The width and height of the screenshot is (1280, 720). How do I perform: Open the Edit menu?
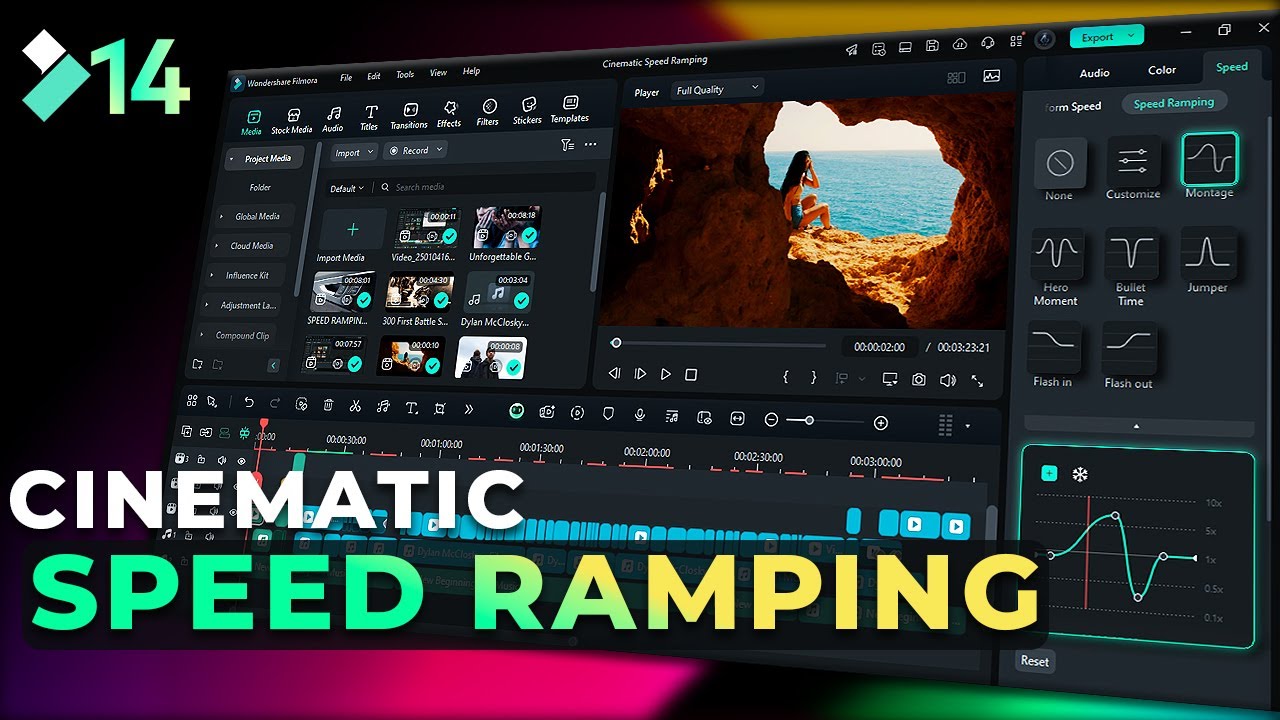pyautogui.click(x=374, y=76)
